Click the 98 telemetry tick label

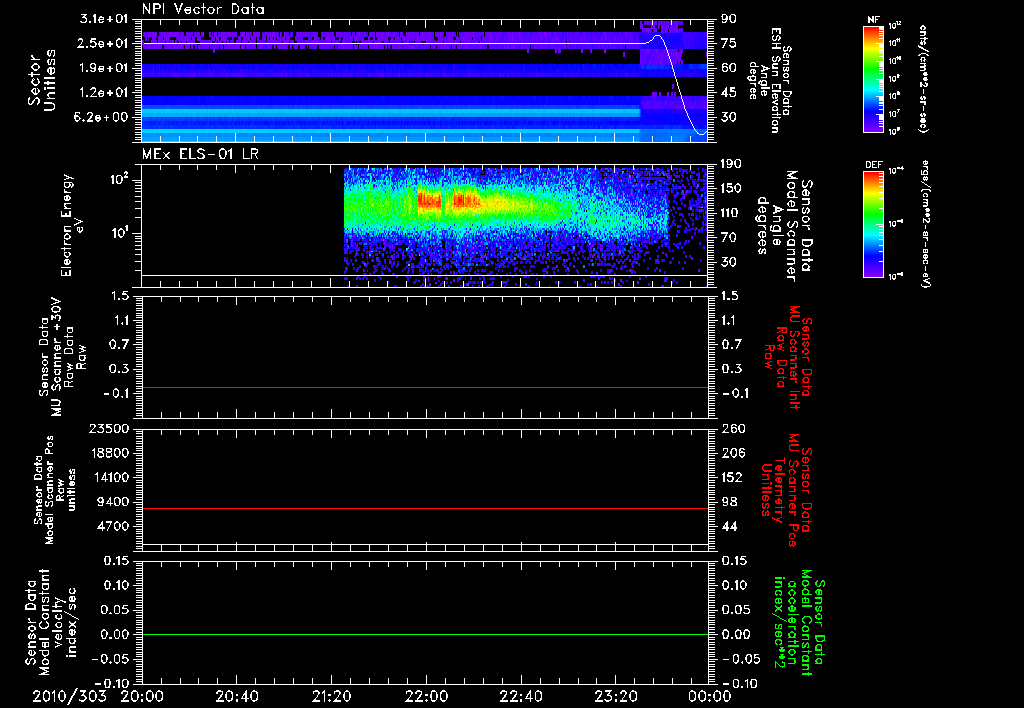point(728,502)
